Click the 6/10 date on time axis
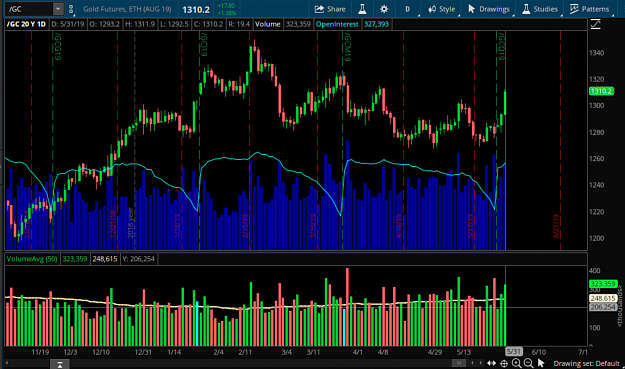The width and height of the screenshot is (625, 369). click(539, 352)
